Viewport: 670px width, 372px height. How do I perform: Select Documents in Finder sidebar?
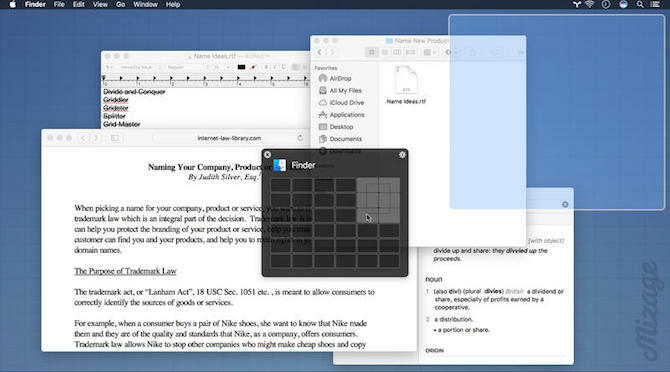[x=341, y=139]
